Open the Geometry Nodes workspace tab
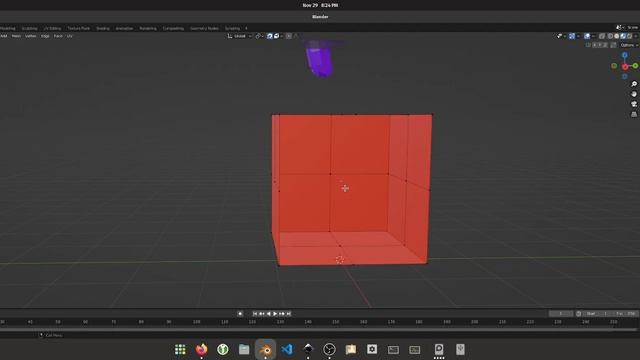 (204, 28)
